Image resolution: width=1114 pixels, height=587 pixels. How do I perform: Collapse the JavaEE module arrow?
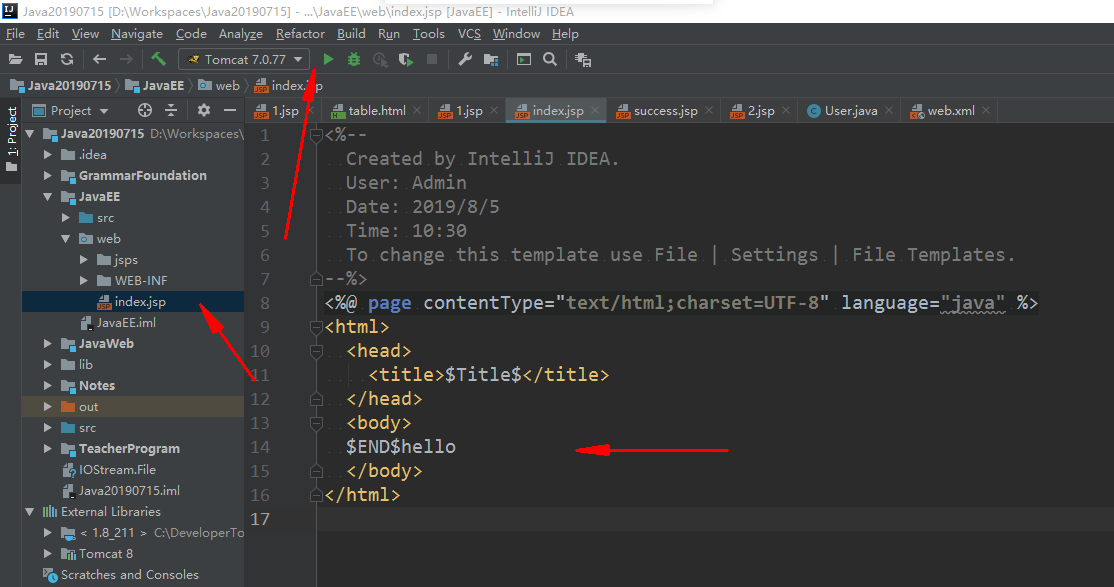click(48, 197)
